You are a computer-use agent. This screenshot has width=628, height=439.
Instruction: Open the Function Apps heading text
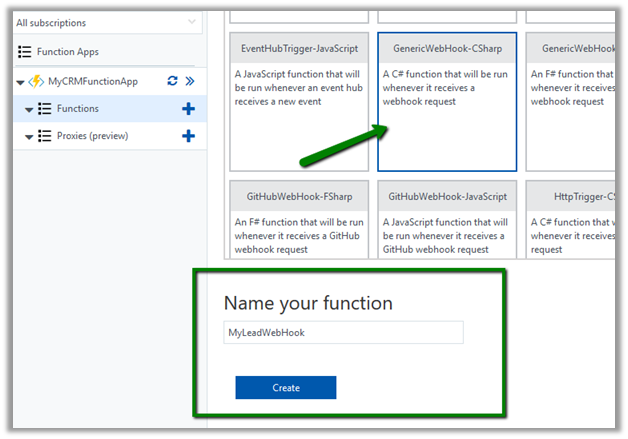click(68, 52)
